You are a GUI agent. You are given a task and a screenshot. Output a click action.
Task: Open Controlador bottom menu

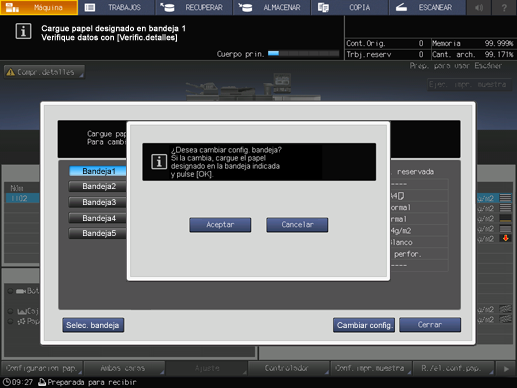(288, 368)
